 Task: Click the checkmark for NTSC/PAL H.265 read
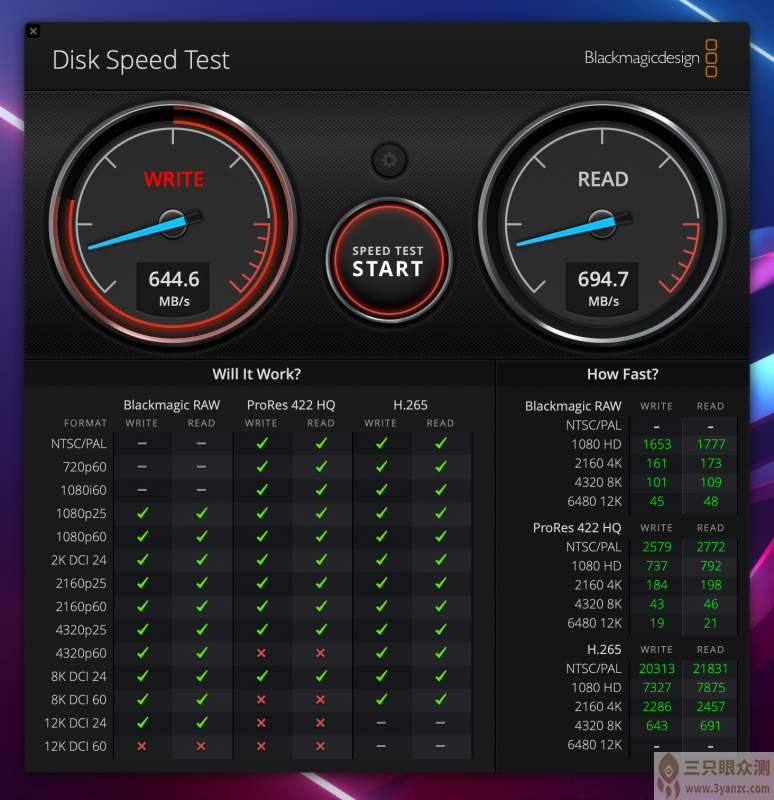(x=441, y=443)
